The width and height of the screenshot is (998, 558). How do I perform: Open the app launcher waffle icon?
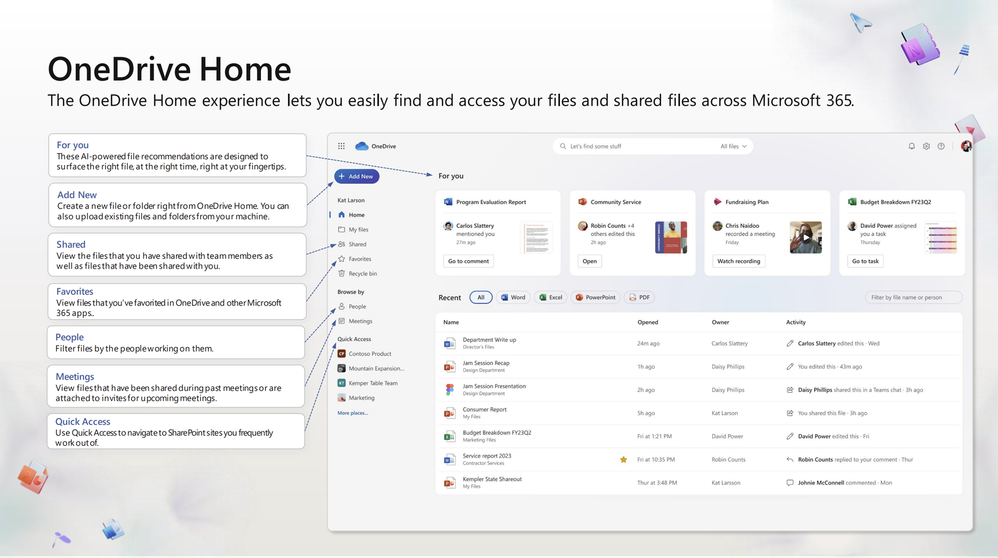(341, 146)
